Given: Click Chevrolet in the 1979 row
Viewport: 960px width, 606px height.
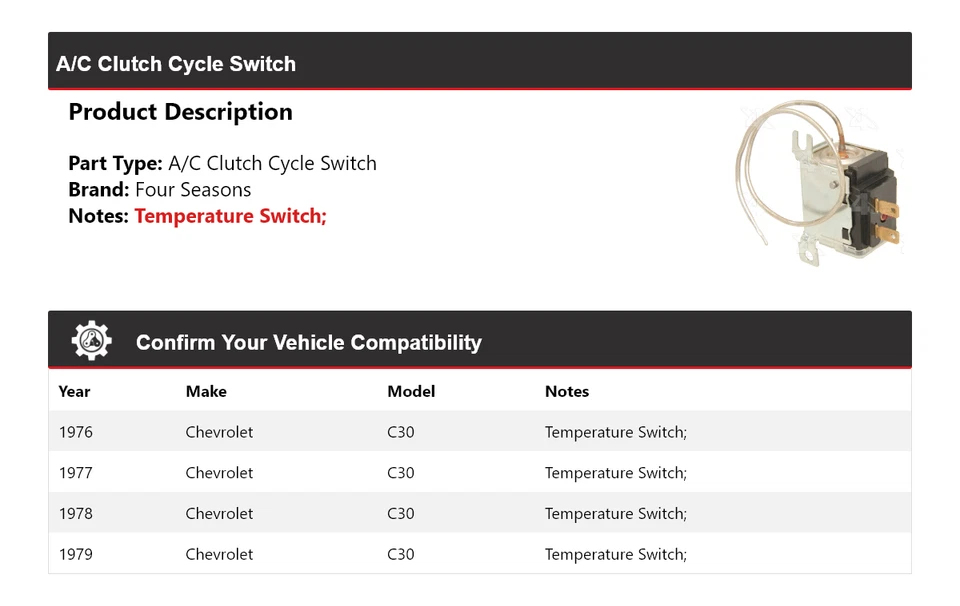Looking at the screenshot, I should click(x=219, y=554).
